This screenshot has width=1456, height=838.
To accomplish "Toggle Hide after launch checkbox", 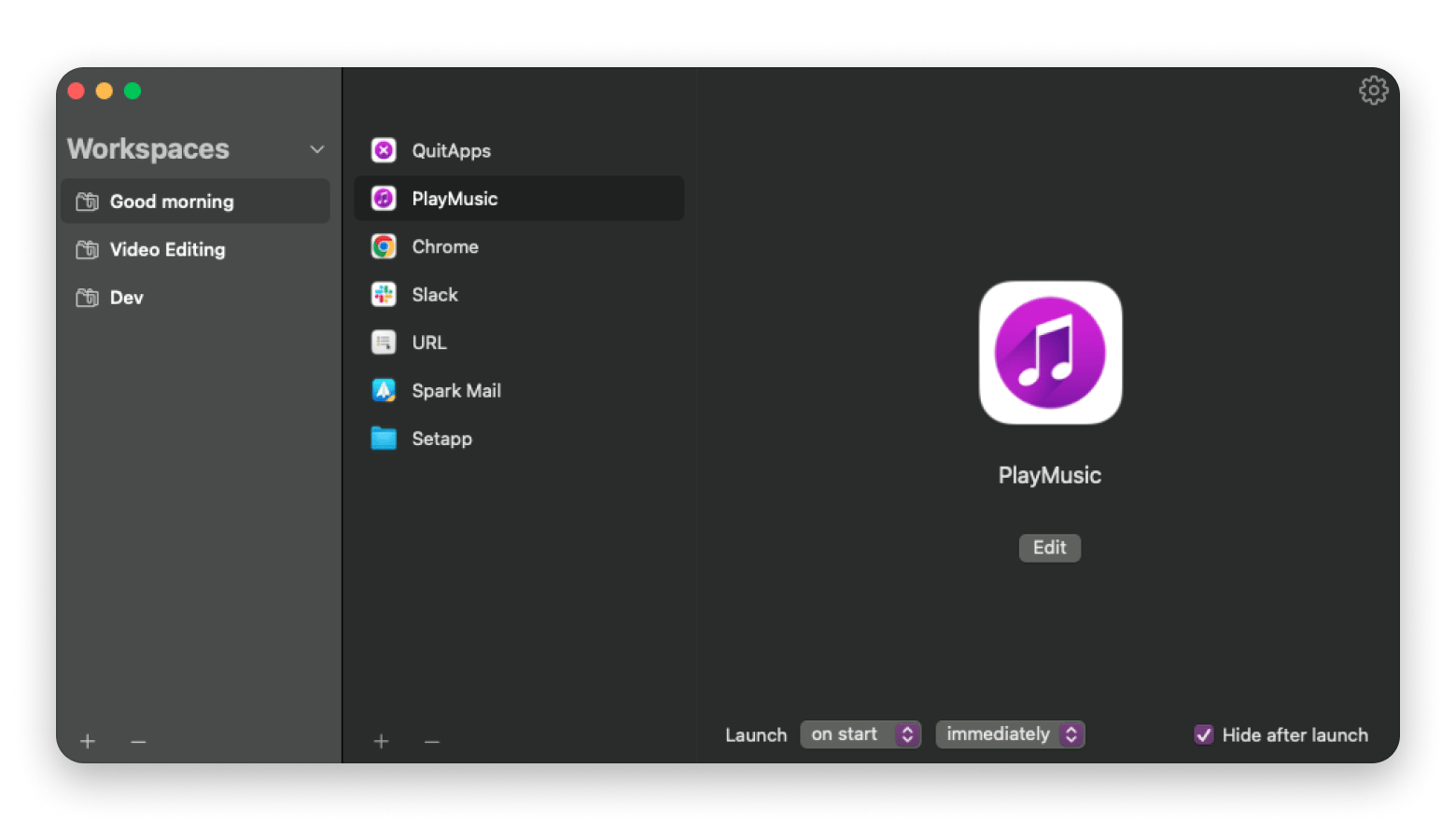I will (x=1204, y=734).
